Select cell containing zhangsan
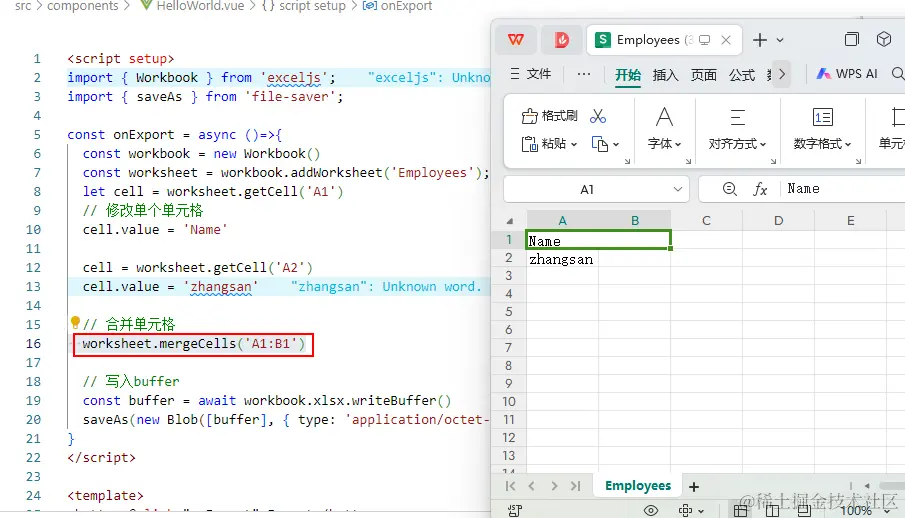The height and width of the screenshot is (518, 905). [562, 259]
